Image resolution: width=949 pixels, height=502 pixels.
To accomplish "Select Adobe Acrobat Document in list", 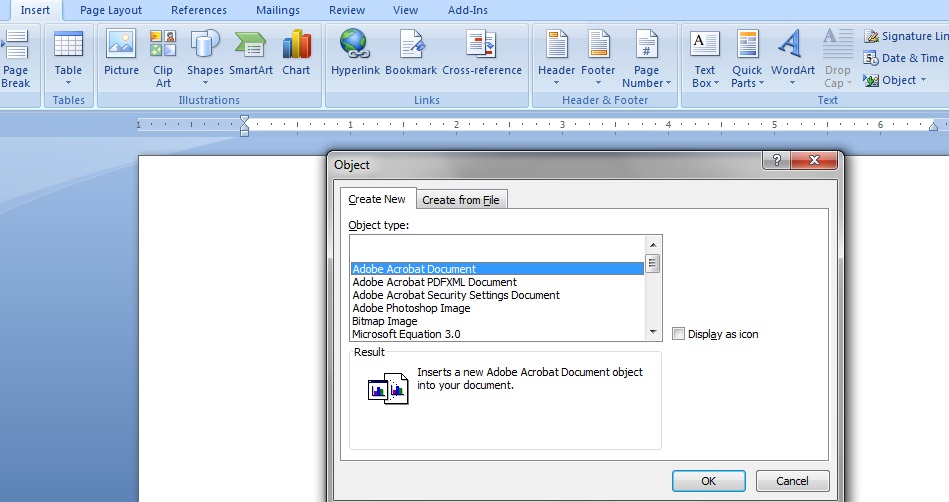I will tap(497, 269).
